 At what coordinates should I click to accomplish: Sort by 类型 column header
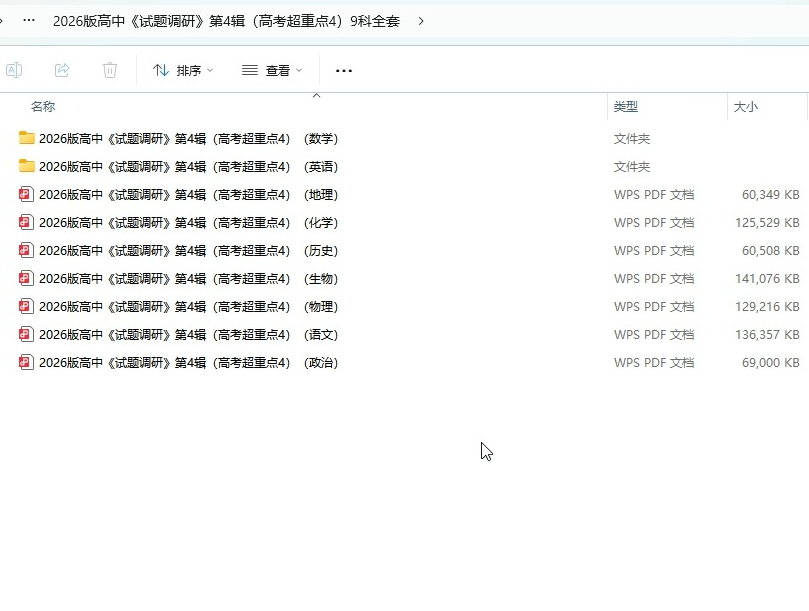[626, 106]
